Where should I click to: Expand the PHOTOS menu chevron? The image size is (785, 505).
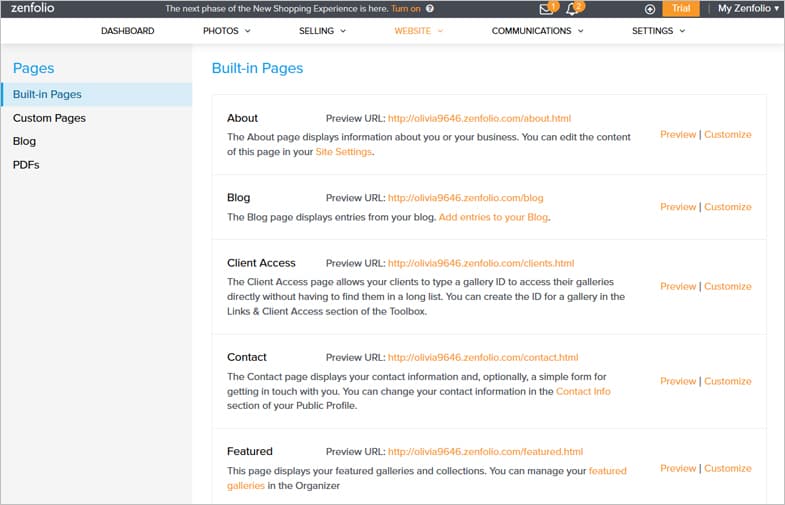[x=247, y=31]
